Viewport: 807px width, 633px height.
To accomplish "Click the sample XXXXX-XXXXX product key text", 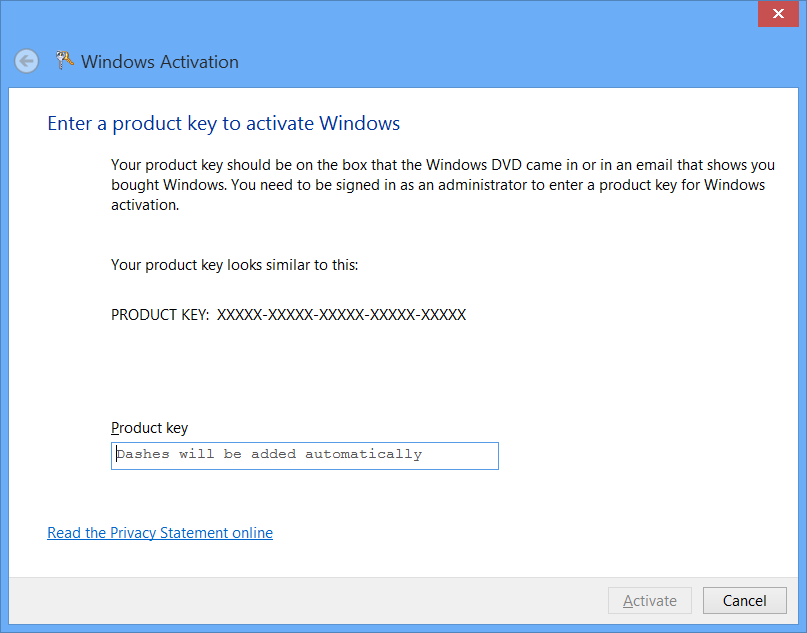I will [341, 314].
